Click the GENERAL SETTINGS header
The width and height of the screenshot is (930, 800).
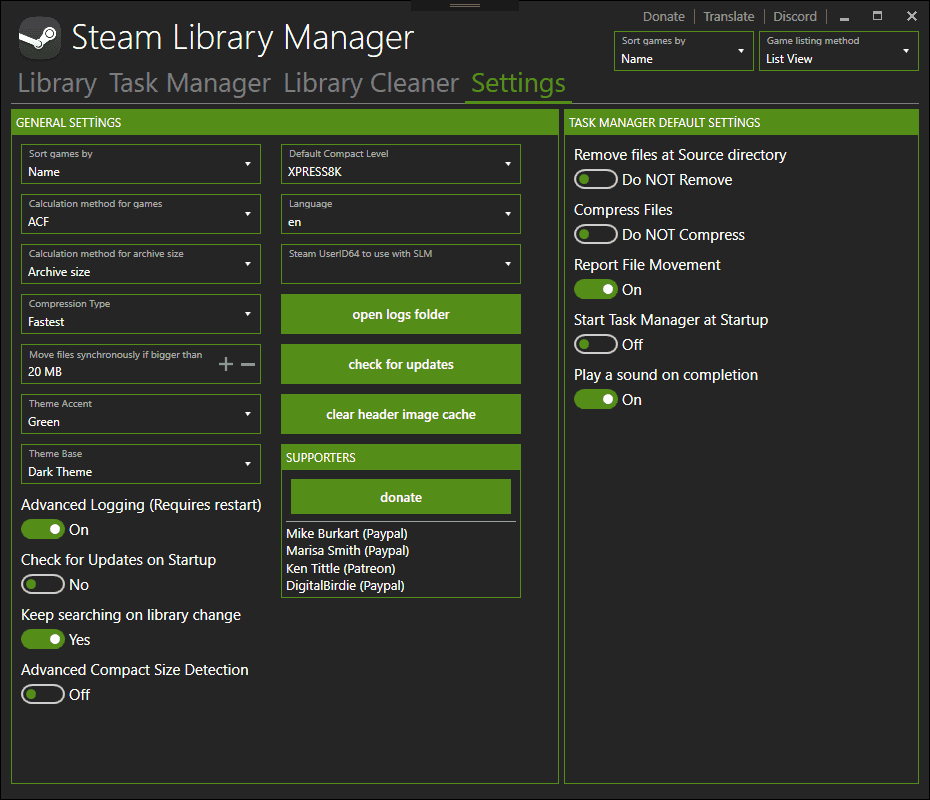pyautogui.click(x=285, y=122)
